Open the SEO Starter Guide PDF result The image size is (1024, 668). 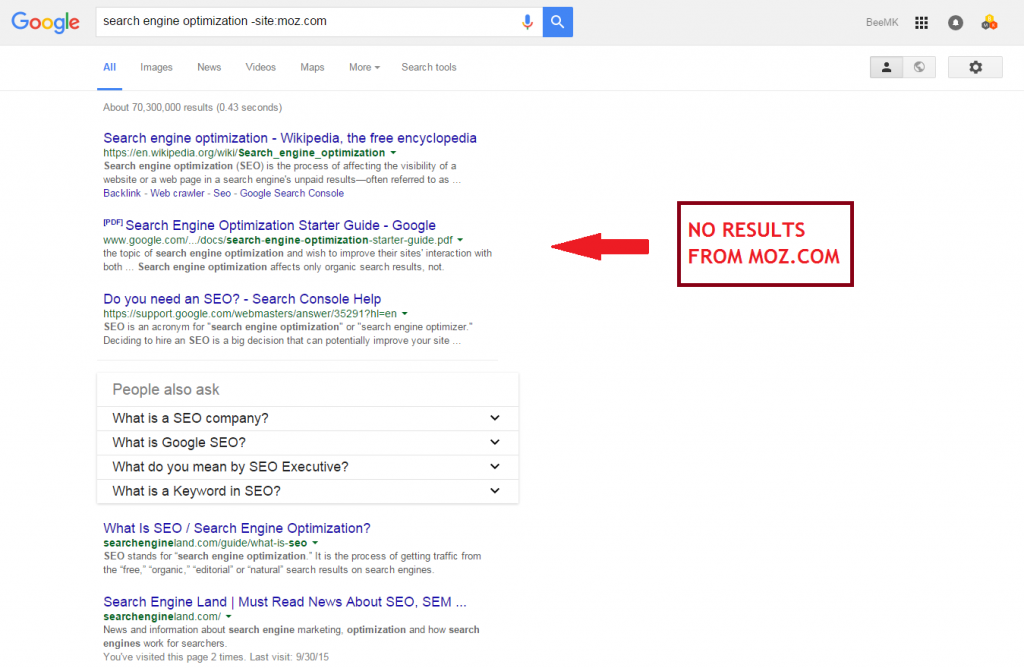(x=280, y=225)
